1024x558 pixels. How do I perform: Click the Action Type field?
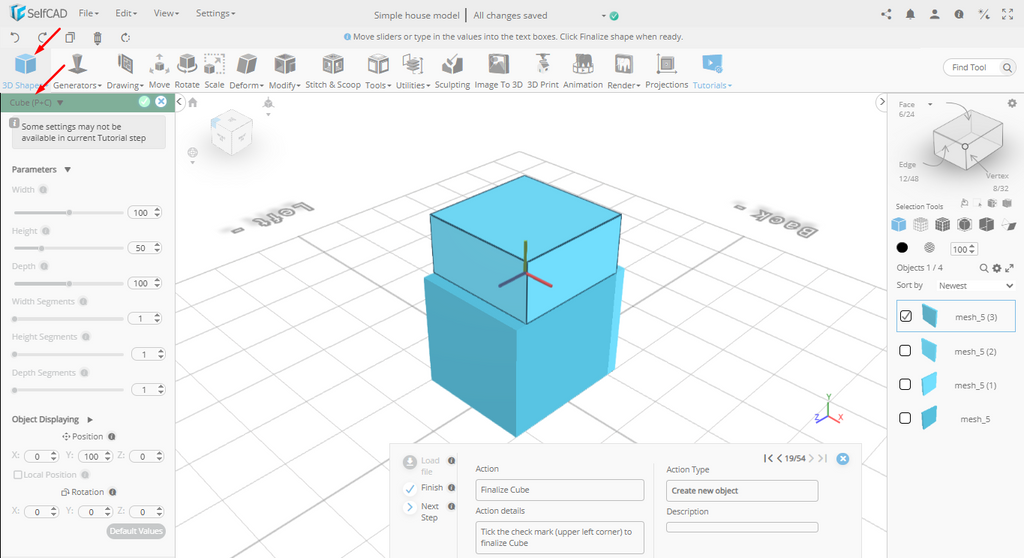click(x=742, y=491)
